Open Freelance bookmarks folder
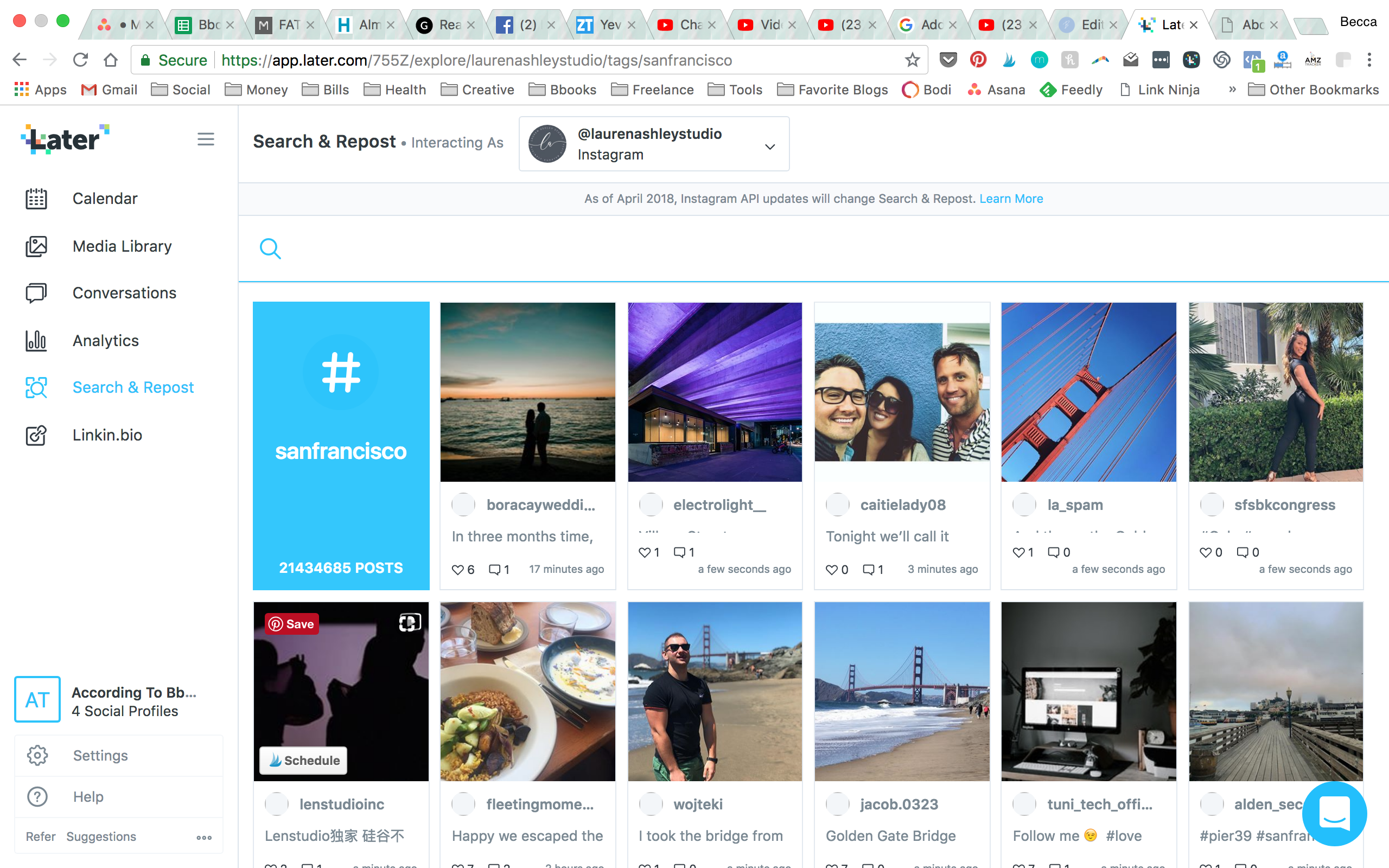Image resolution: width=1389 pixels, height=868 pixels. click(x=652, y=90)
